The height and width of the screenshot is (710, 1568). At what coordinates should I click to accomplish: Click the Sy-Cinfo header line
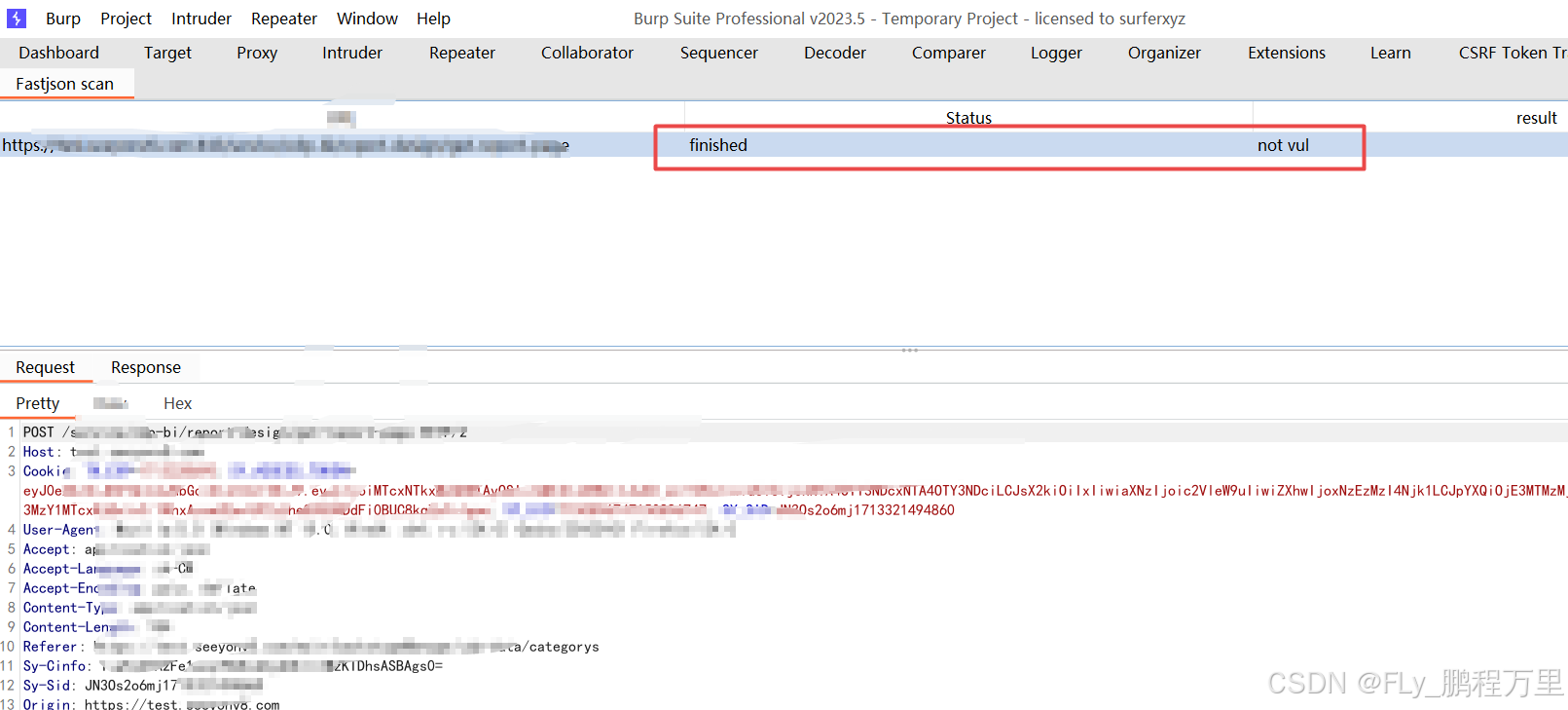(x=233, y=666)
